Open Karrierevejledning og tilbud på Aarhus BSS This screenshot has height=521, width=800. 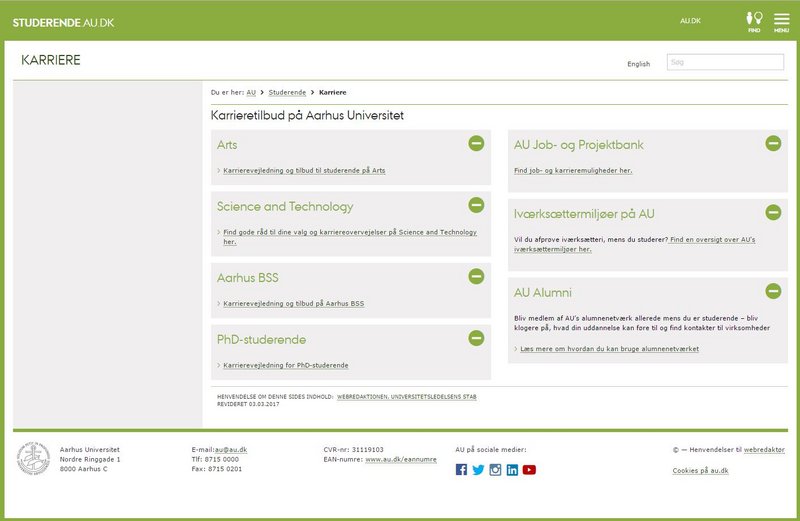click(x=293, y=304)
